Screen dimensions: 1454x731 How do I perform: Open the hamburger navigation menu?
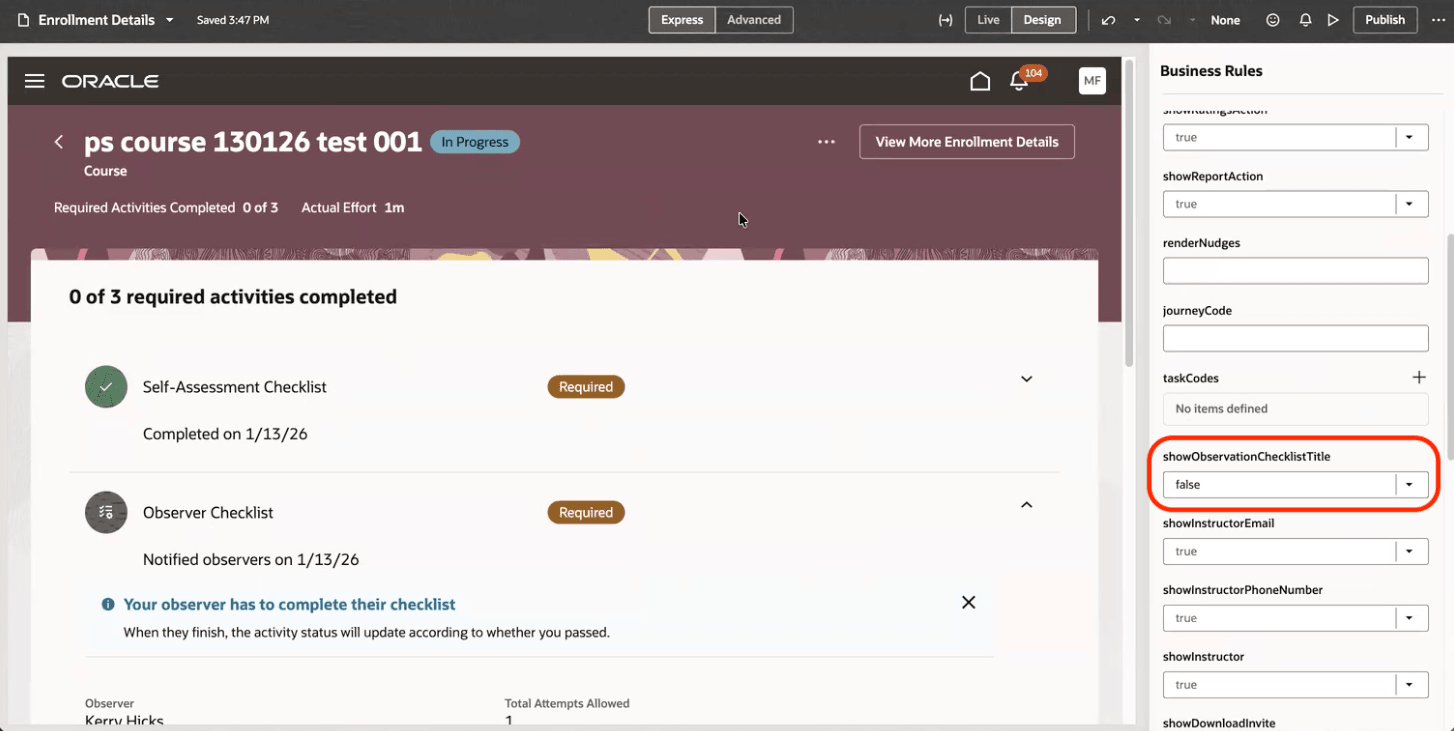(x=34, y=81)
